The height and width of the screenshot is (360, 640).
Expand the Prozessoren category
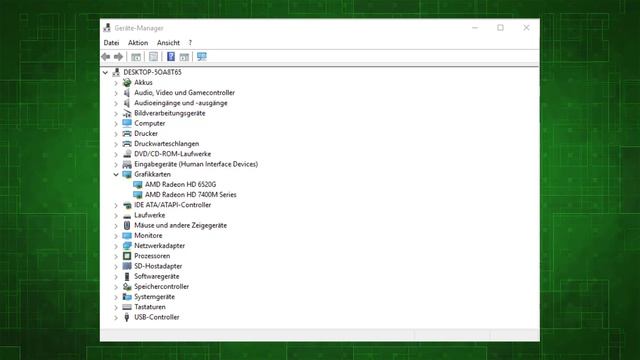click(116, 256)
